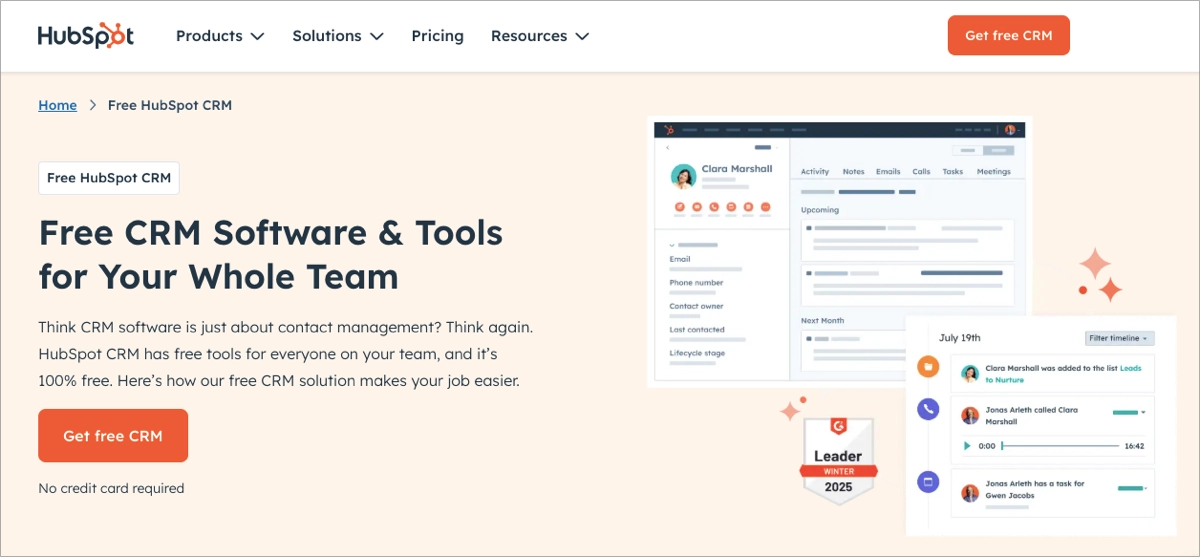Open the Resources dropdown menu

click(x=540, y=36)
